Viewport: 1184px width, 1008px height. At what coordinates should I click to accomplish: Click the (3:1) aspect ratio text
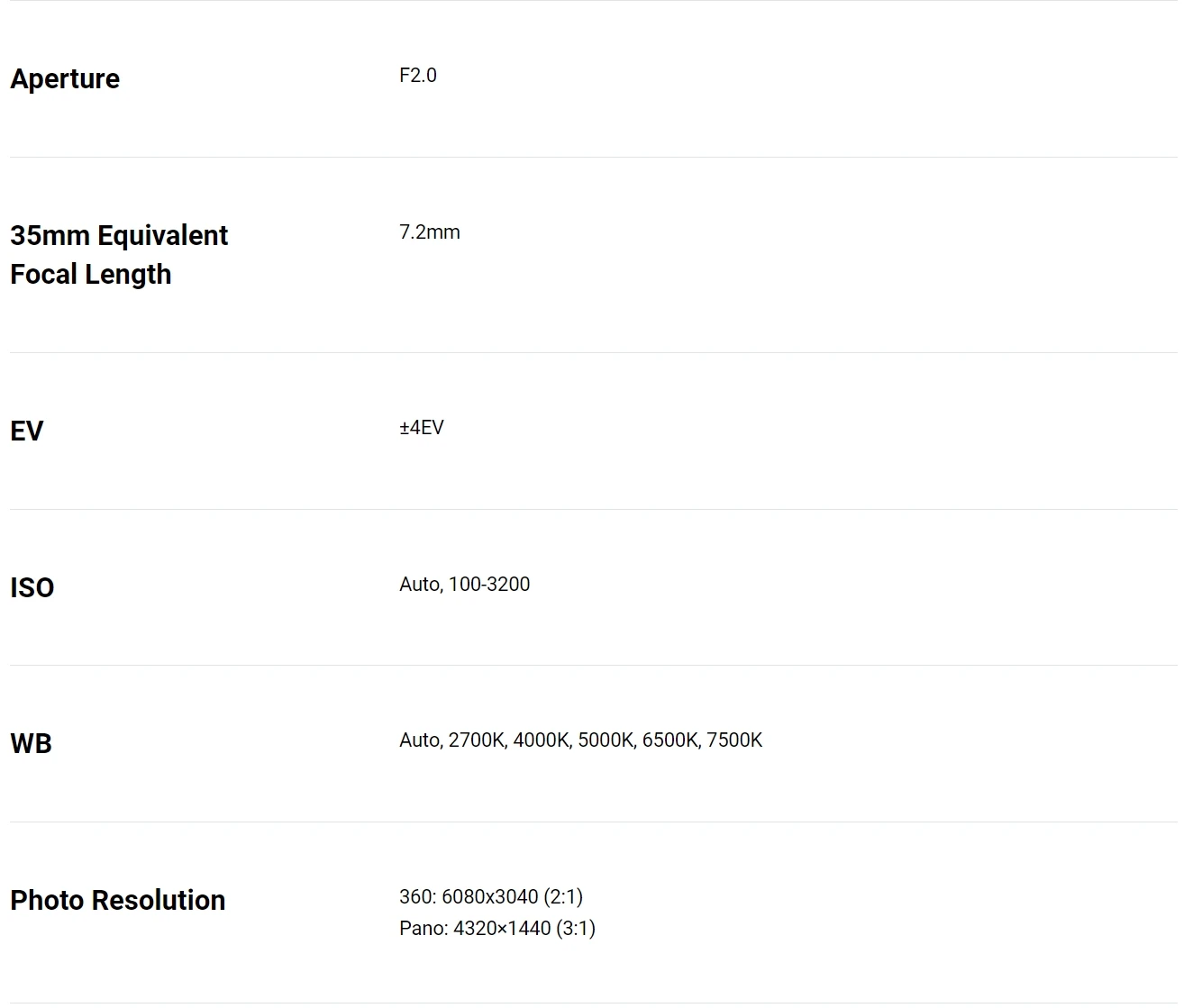[576, 929]
